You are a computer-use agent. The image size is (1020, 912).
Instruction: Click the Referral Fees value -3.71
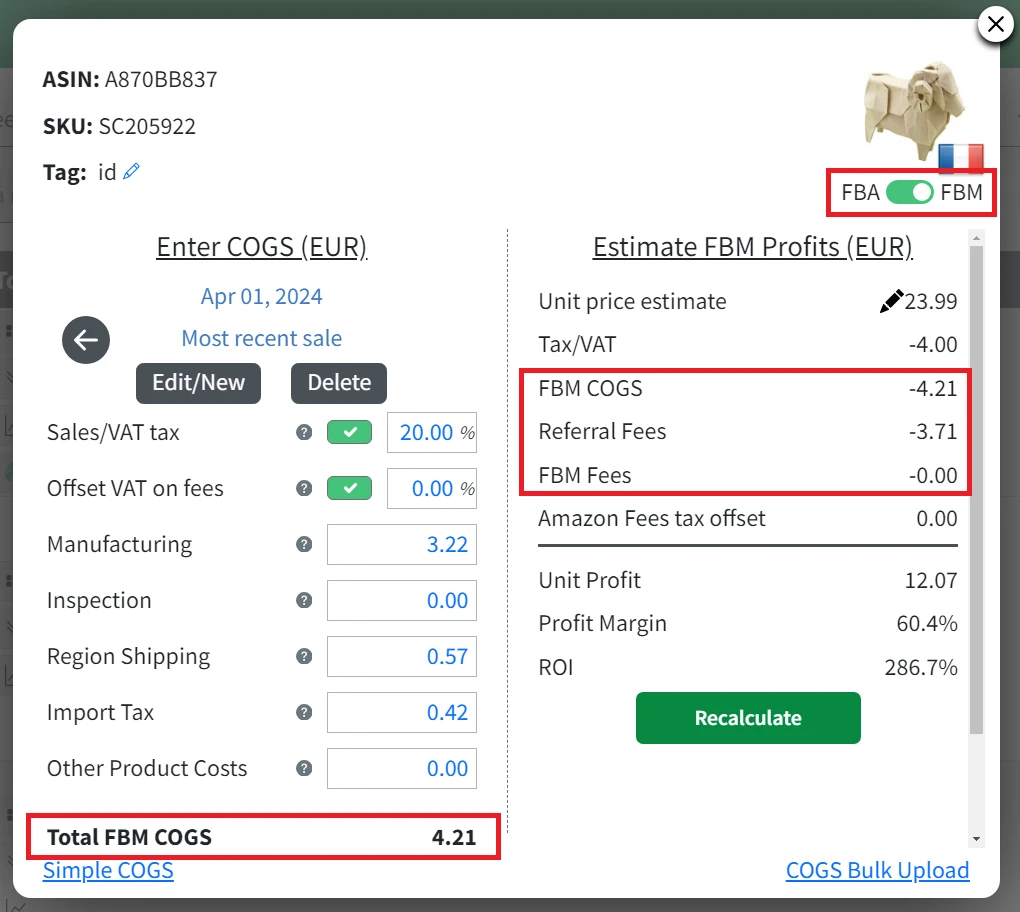[x=933, y=431]
